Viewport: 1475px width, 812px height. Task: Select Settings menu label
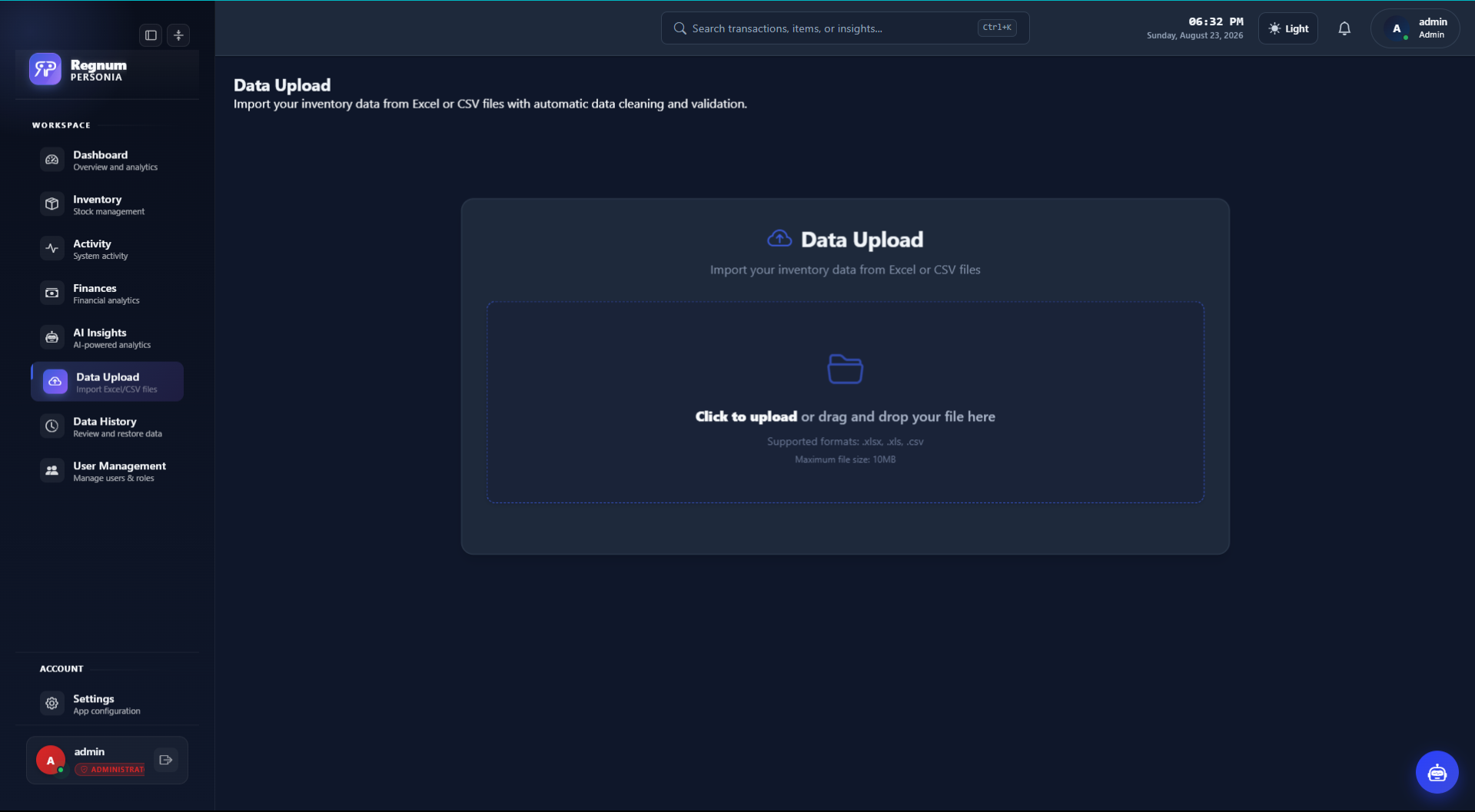tap(94, 699)
